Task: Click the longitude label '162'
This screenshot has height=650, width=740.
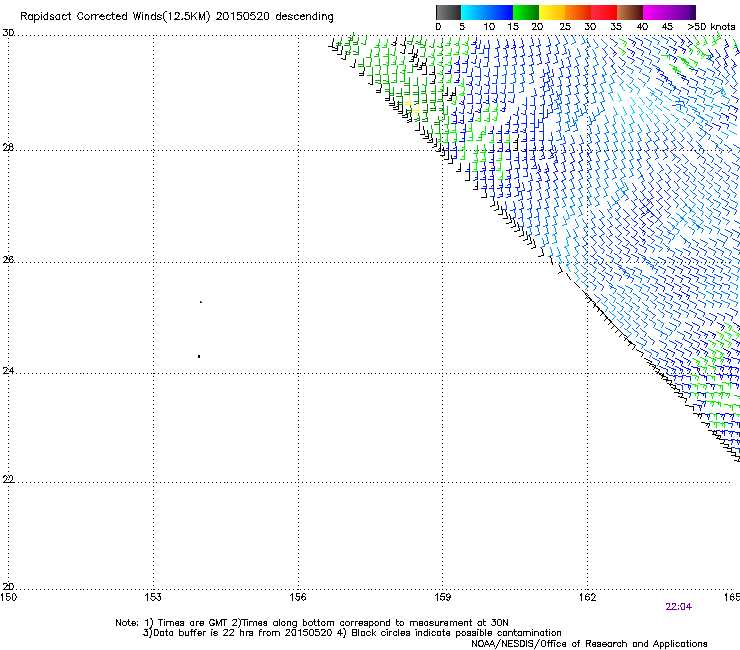Action: 588,597
